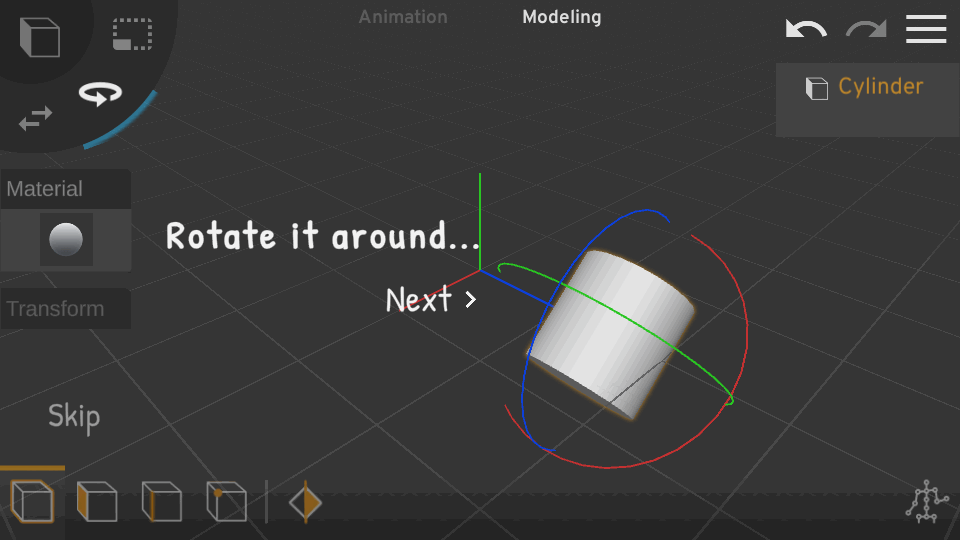
Task: Click the grey material sphere swatch
Action: click(x=66, y=240)
